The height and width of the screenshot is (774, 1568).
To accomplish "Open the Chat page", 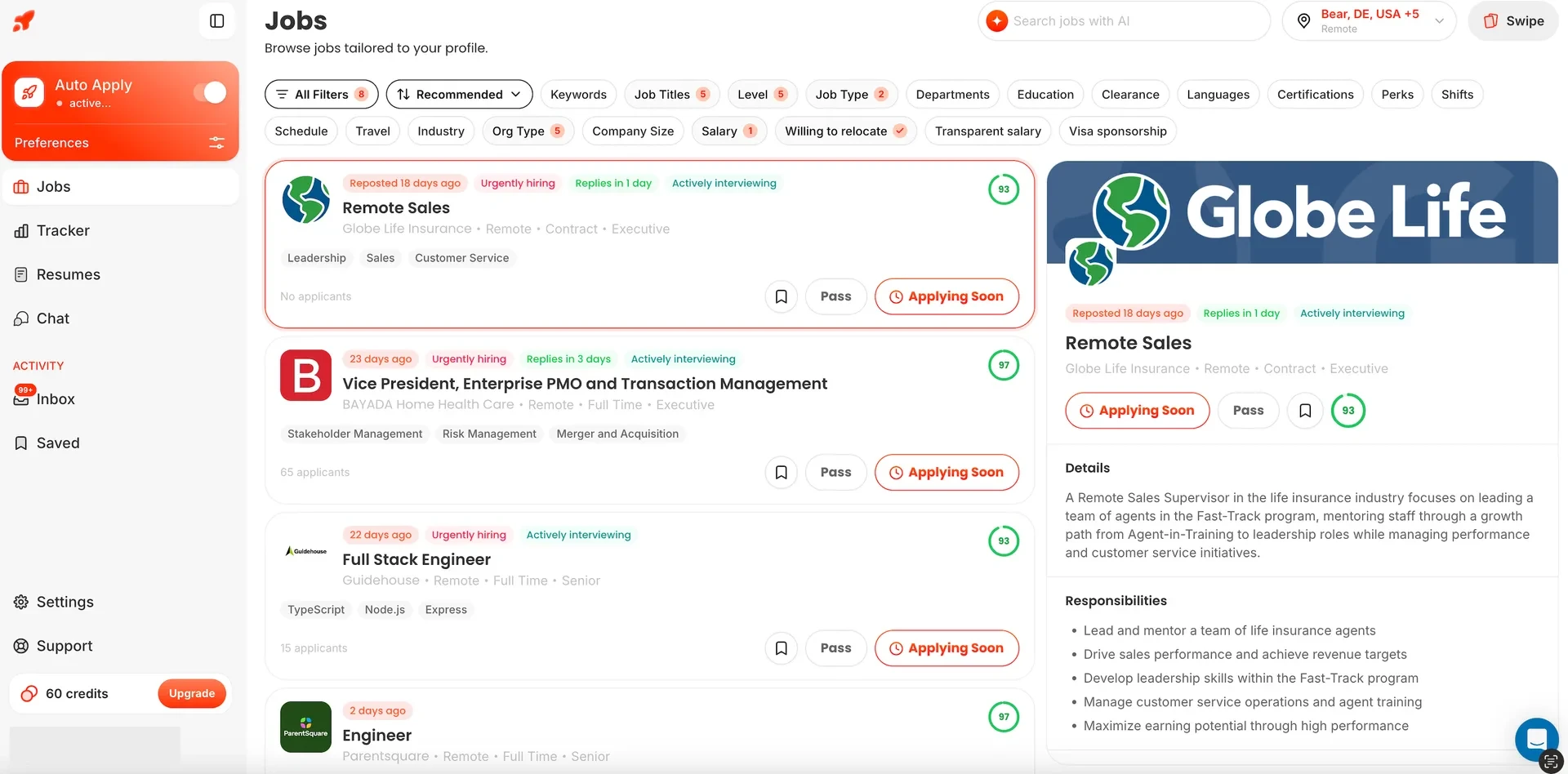I will pyautogui.click(x=121, y=319).
